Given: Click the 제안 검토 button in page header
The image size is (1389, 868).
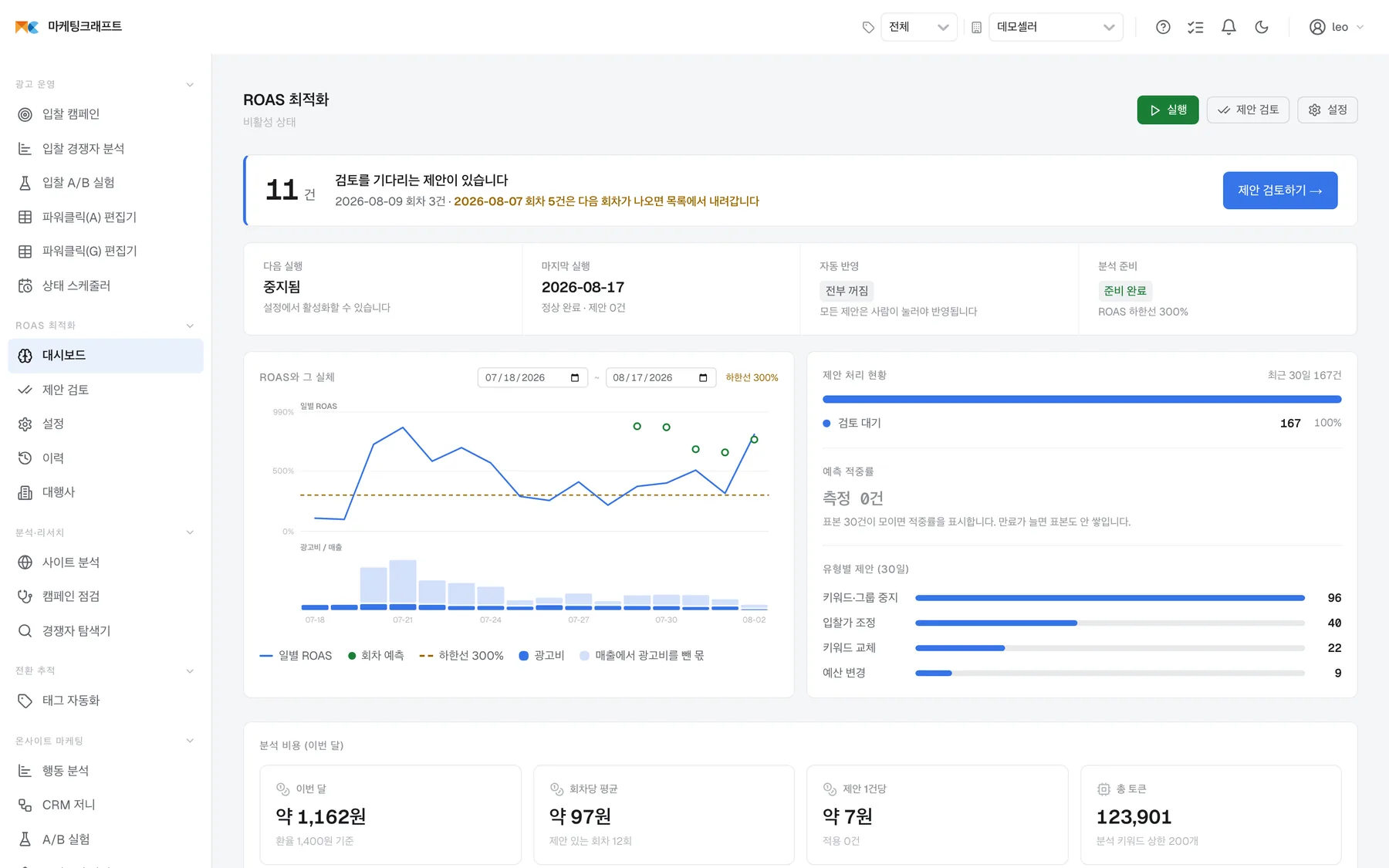Looking at the screenshot, I should click(1248, 110).
